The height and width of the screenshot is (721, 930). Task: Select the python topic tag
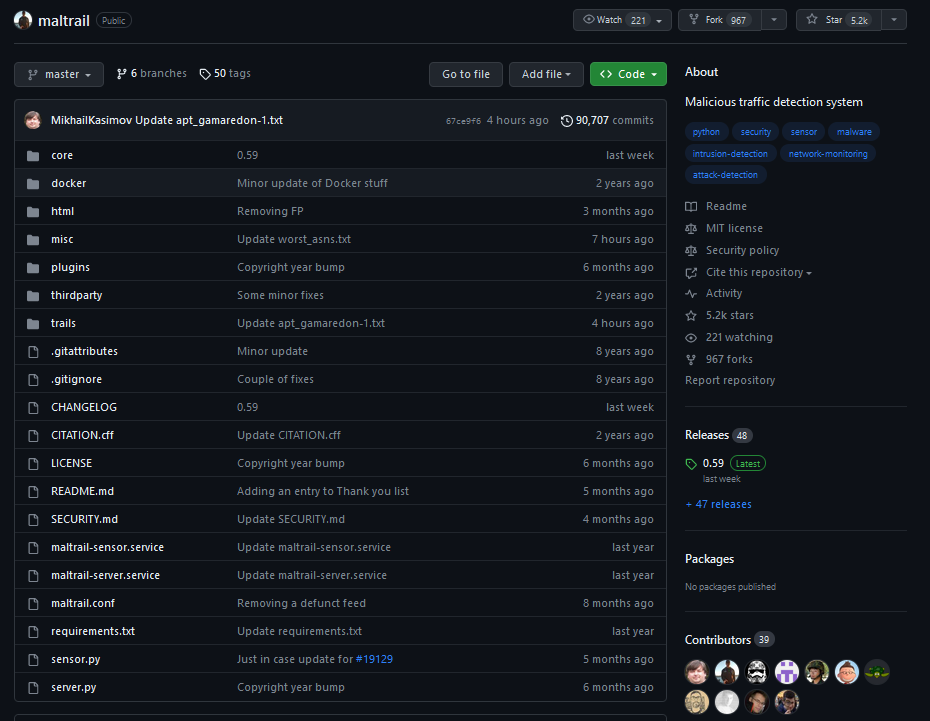coord(706,132)
